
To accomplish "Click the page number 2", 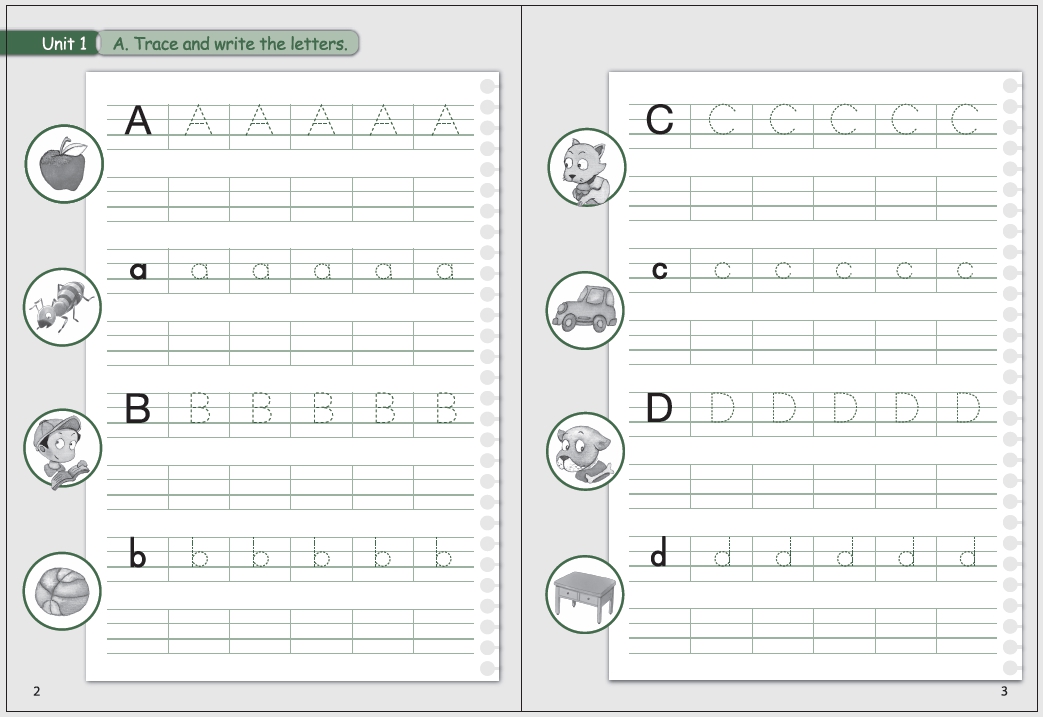I will pyautogui.click(x=37, y=692).
